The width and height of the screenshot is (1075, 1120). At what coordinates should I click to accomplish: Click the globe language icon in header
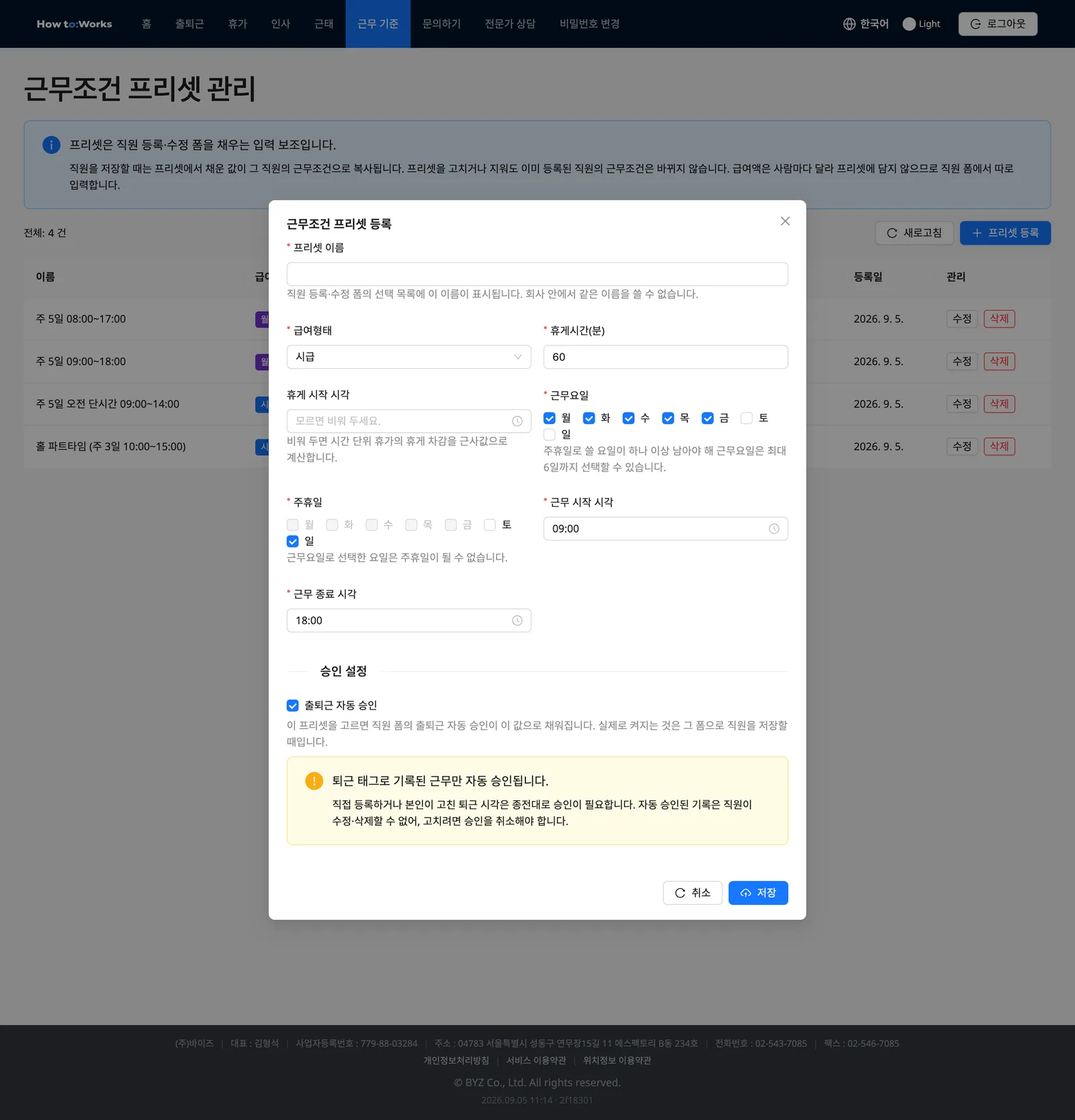pos(849,24)
